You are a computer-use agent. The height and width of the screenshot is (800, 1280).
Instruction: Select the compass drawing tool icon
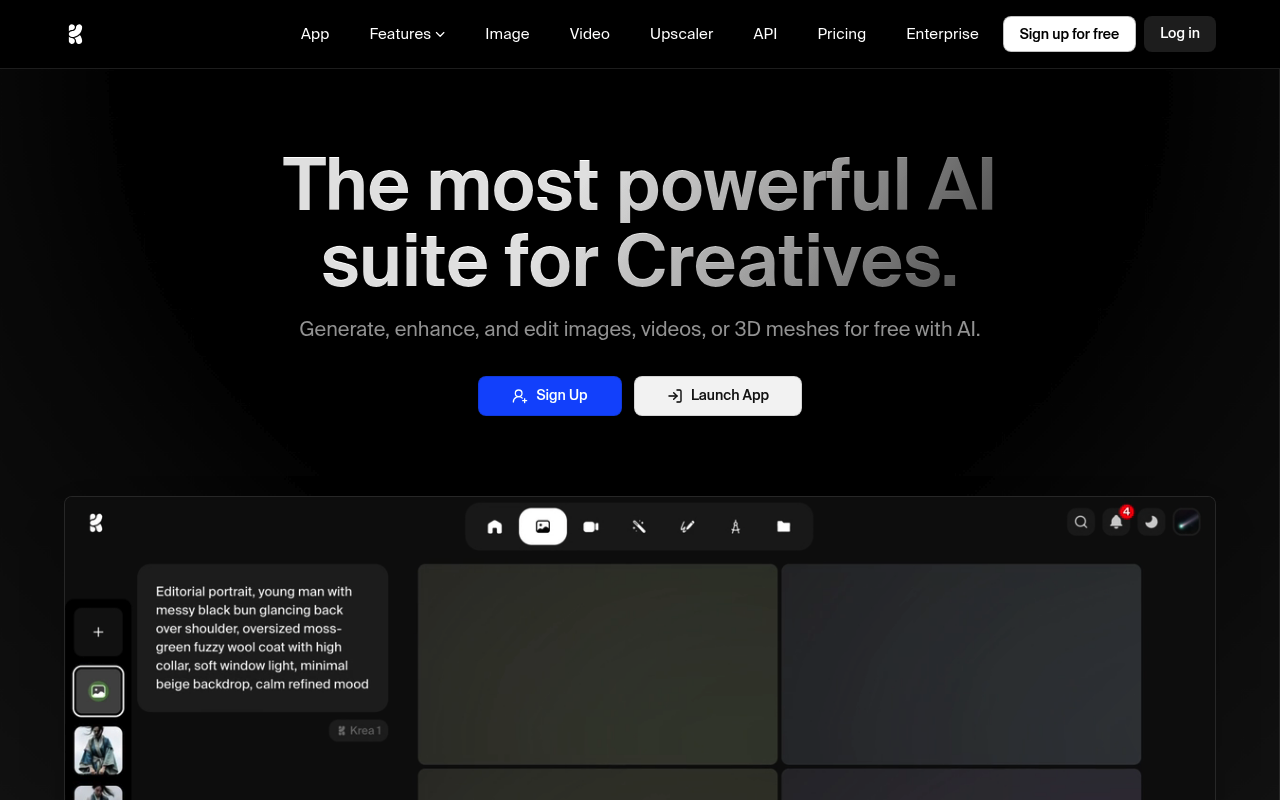[x=735, y=527]
